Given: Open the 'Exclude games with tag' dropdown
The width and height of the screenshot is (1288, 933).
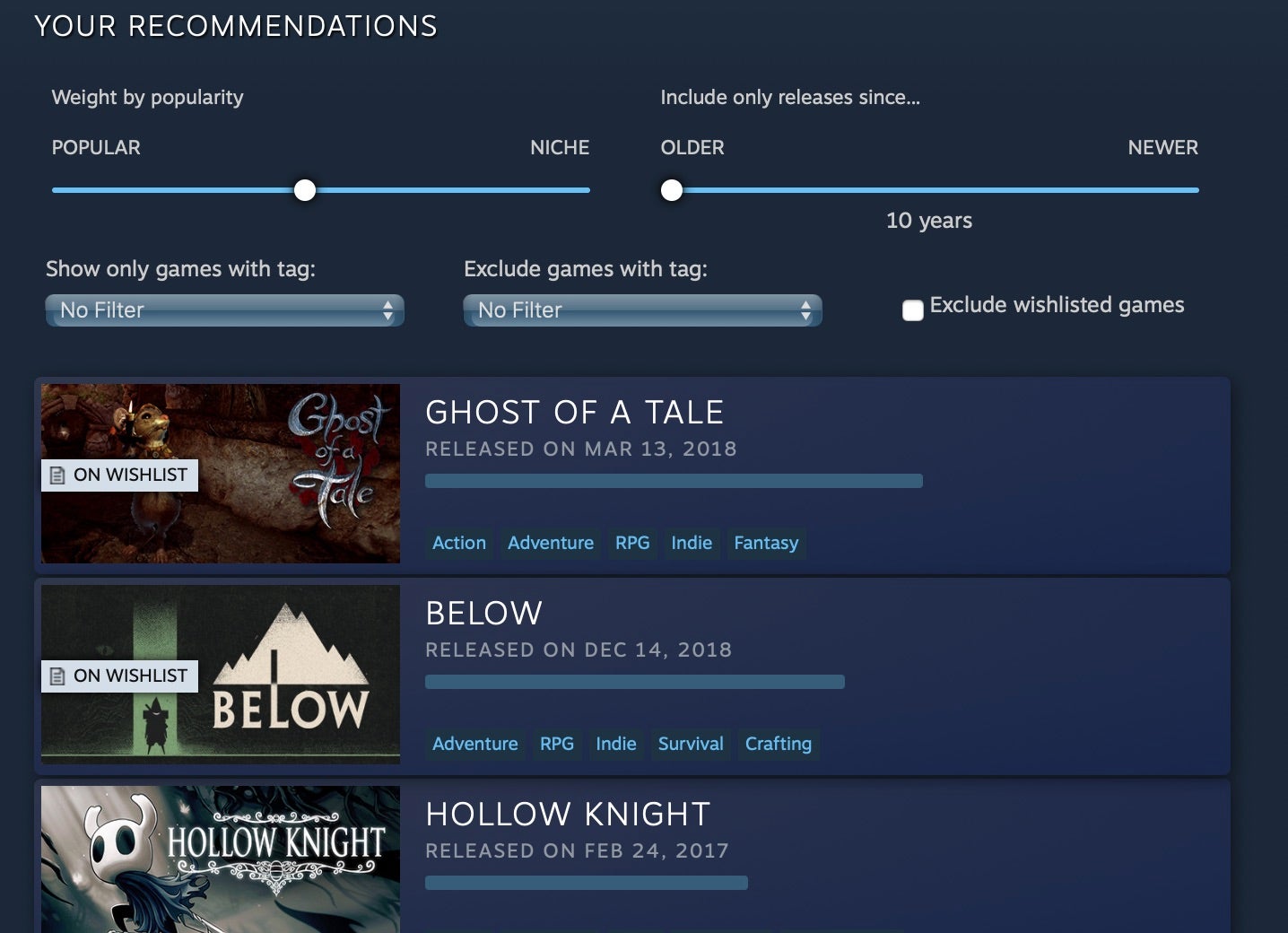Looking at the screenshot, I should (x=642, y=310).
